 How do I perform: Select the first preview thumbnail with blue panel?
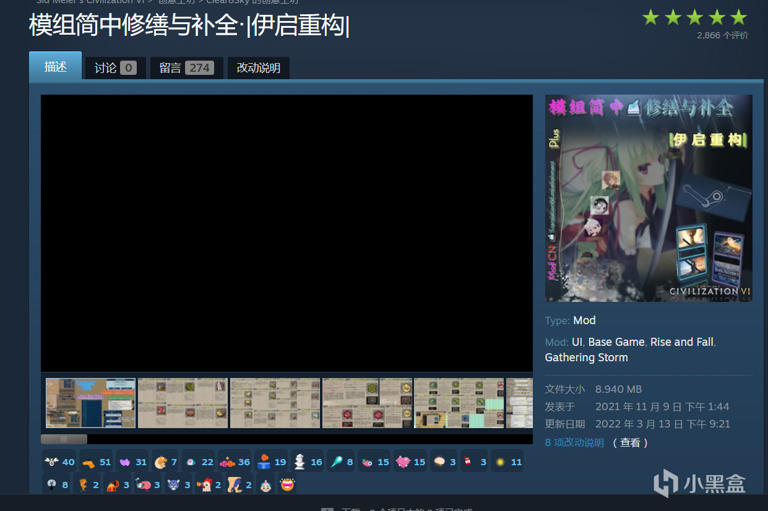(x=91, y=403)
